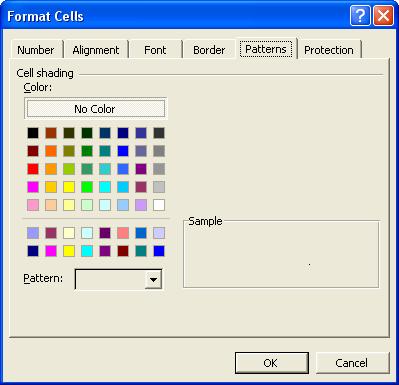Select the Border tab

click(209, 50)
